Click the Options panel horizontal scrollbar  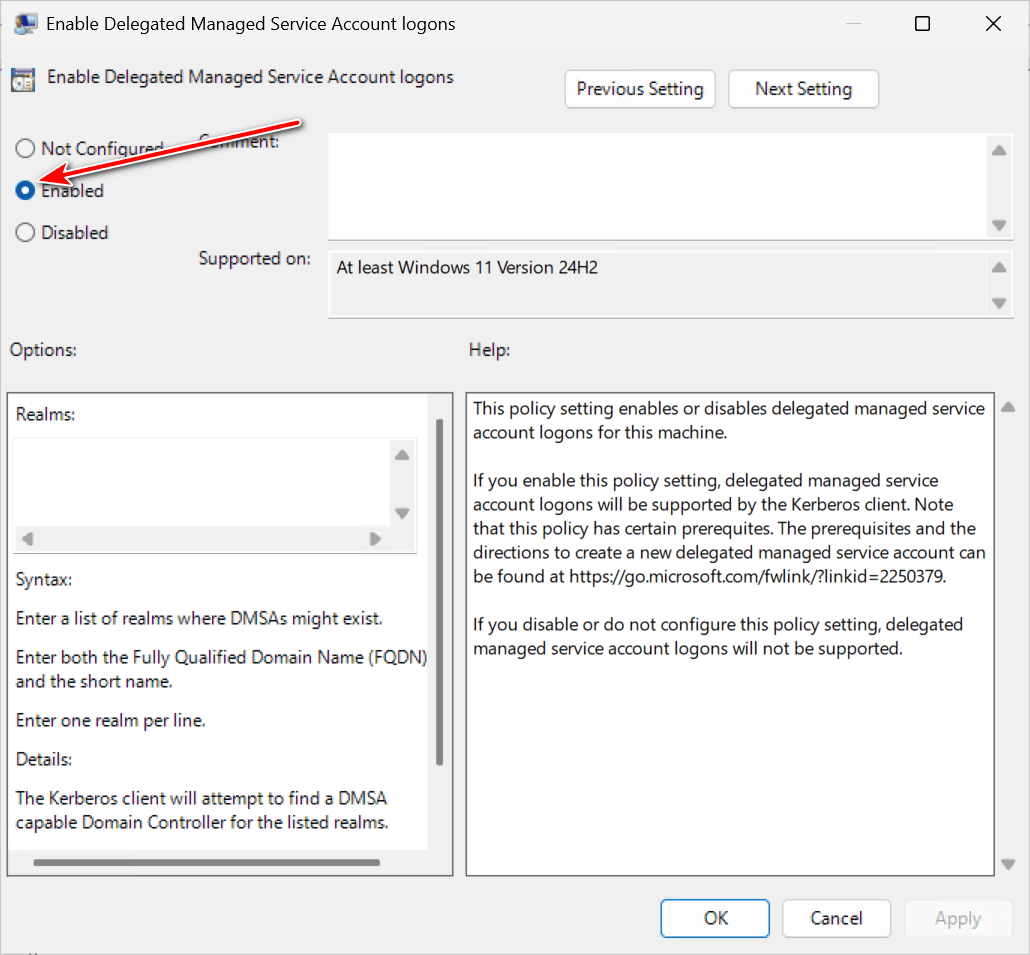[206, 862]
